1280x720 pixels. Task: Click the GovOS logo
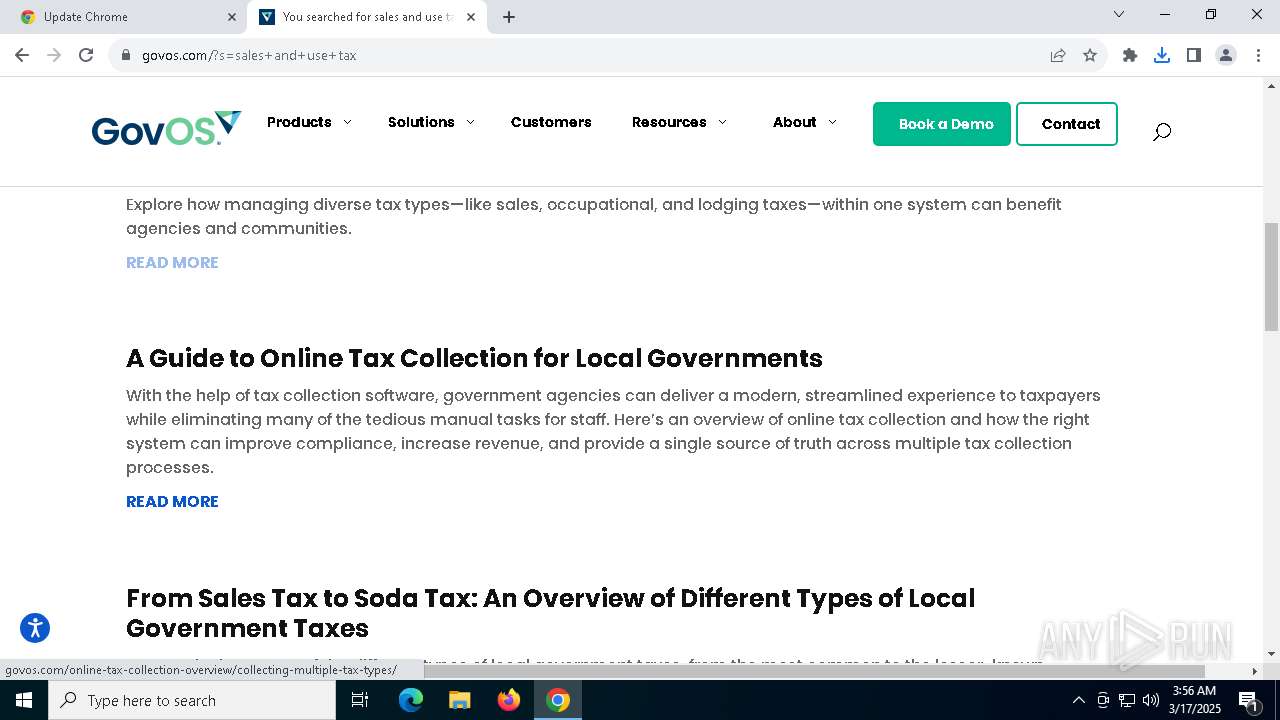[x=166, y=128]
